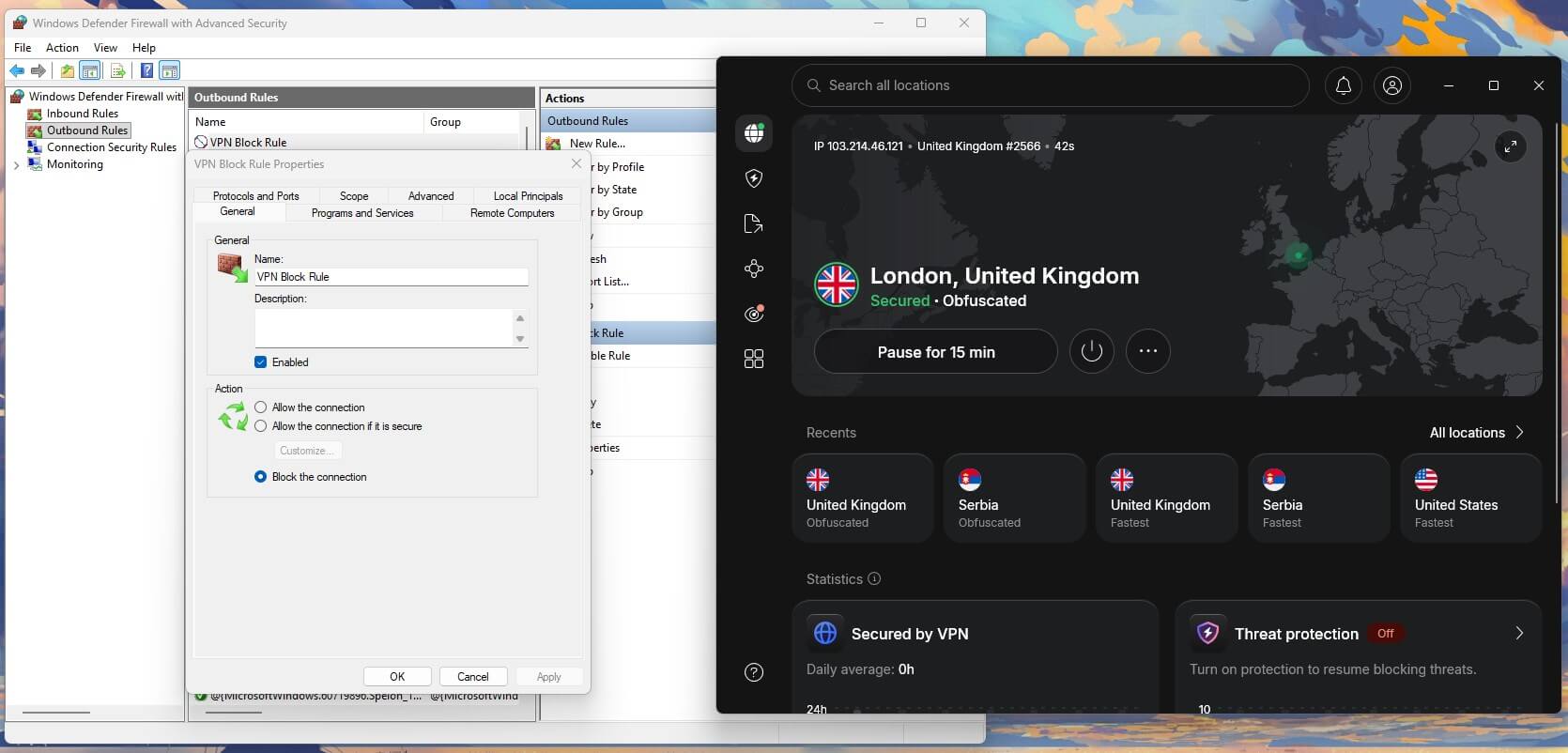Click the Up one level folder icon

point(68,70)
